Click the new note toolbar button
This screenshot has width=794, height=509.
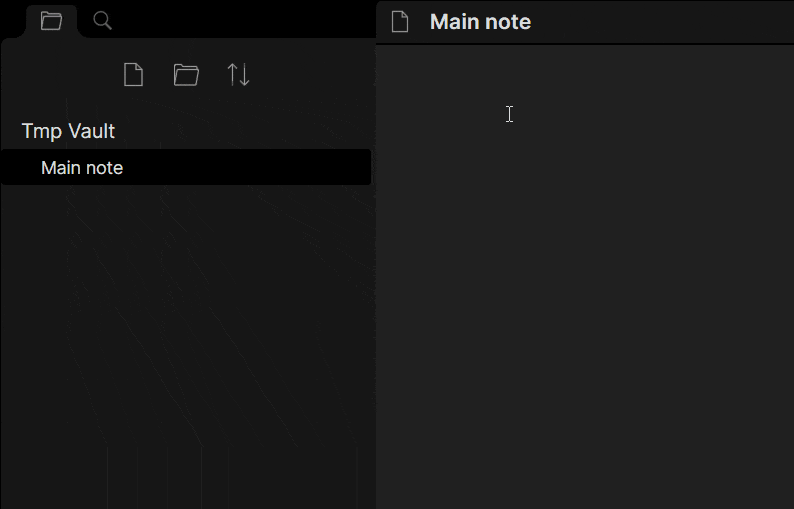click(x=134, y=75)
